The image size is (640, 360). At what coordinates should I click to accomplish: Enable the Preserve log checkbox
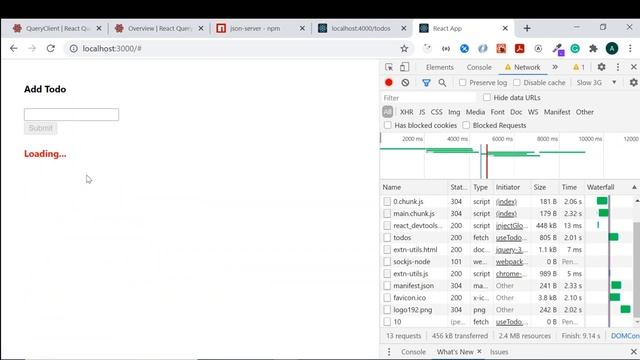462,82
